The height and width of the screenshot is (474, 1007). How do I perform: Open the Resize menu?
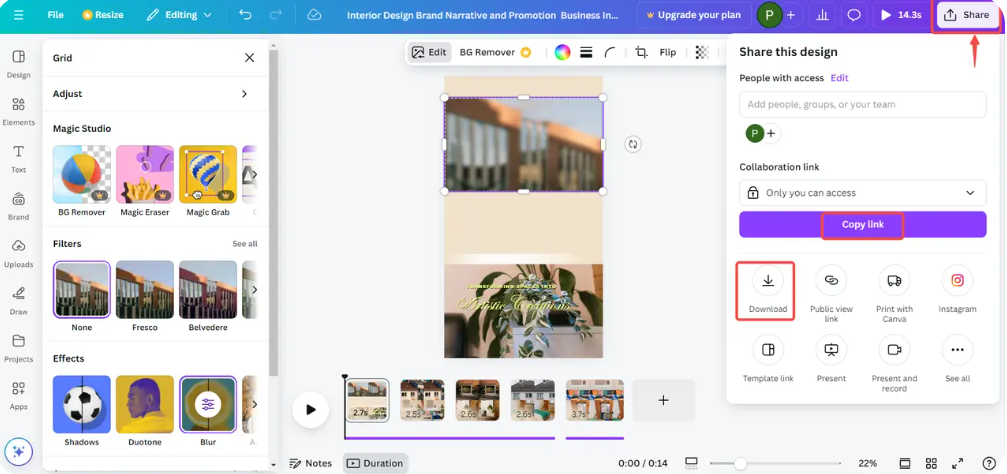105,15
